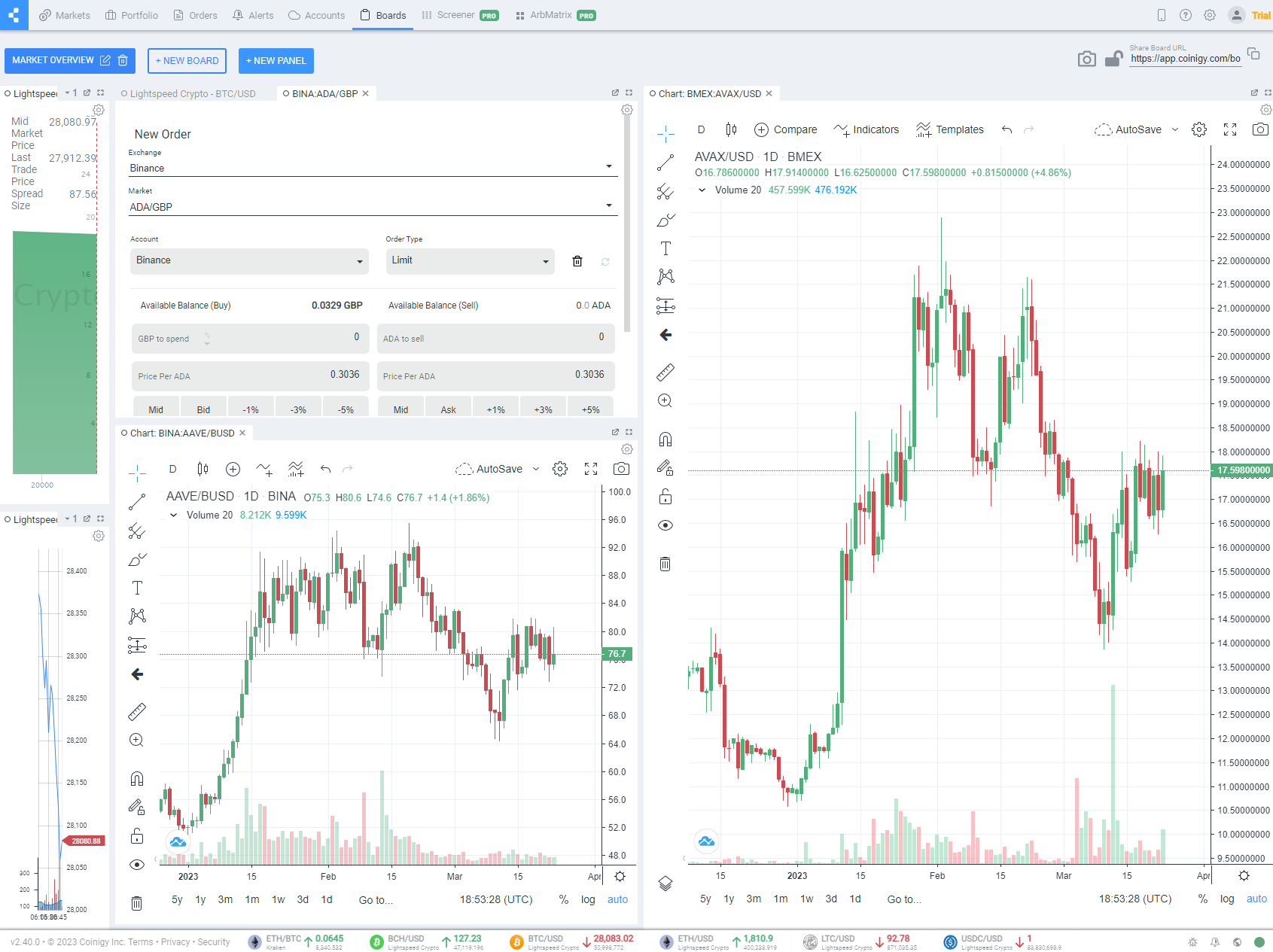Take snapshot with camera icon in AVAX/USD chart

(1260, 129)
